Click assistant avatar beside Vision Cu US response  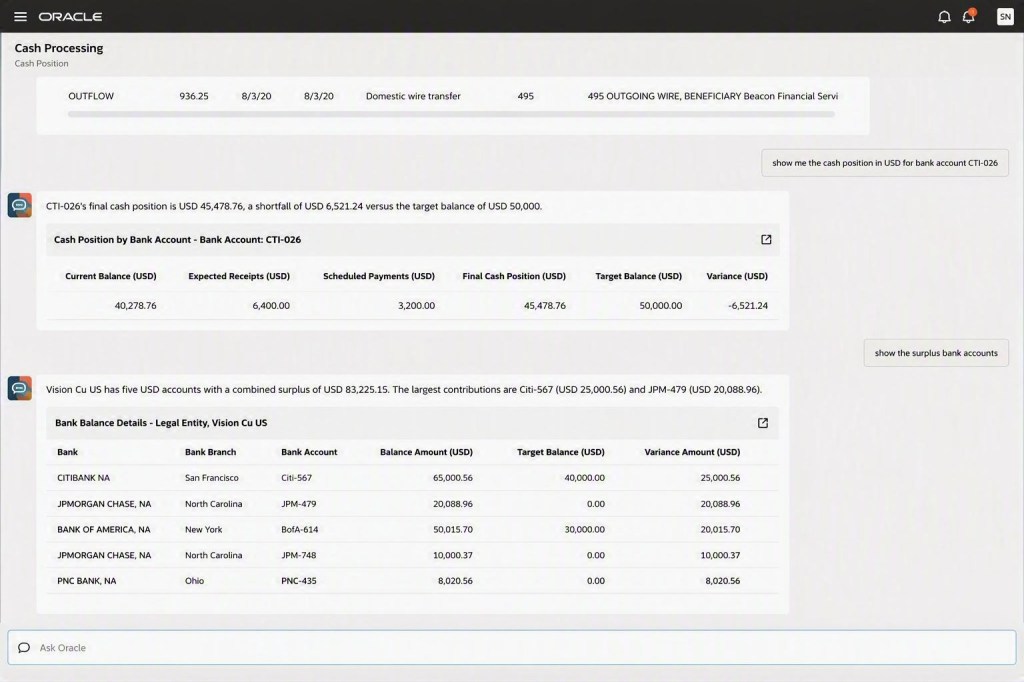(x=20, y=388)
